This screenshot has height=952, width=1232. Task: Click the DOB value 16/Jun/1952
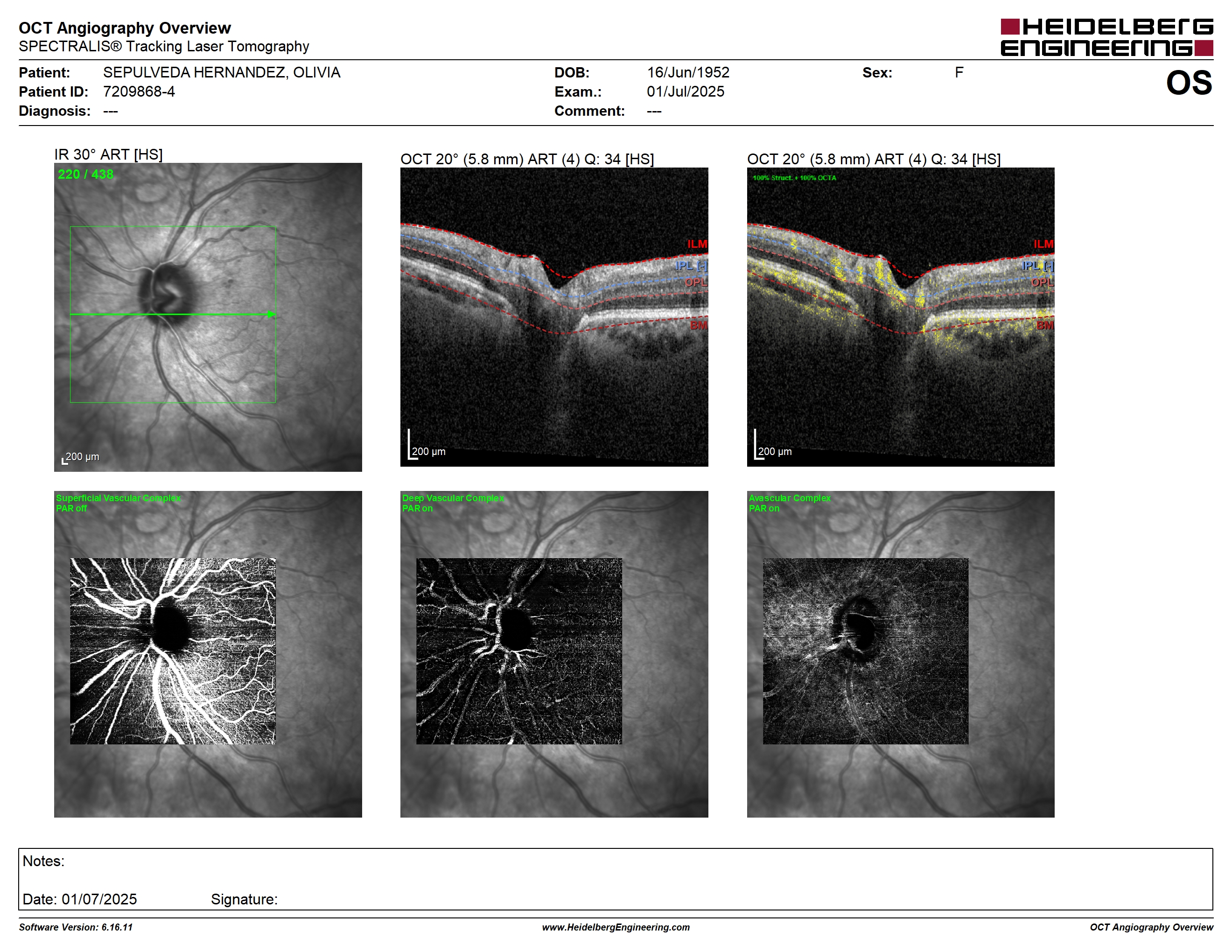[x=688, y=73]
